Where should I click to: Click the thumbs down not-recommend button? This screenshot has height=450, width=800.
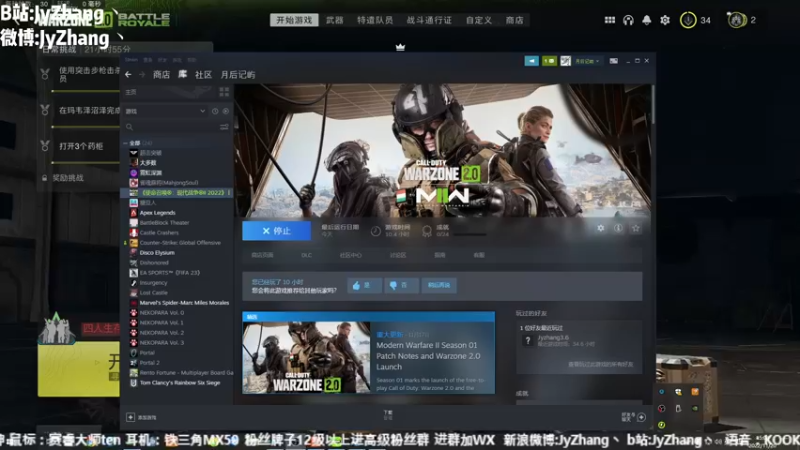[402, 285]
